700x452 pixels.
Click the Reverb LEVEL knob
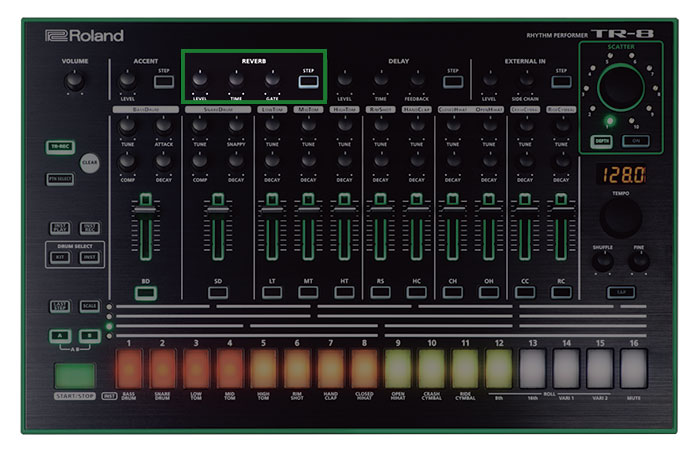tap(200, 80)
